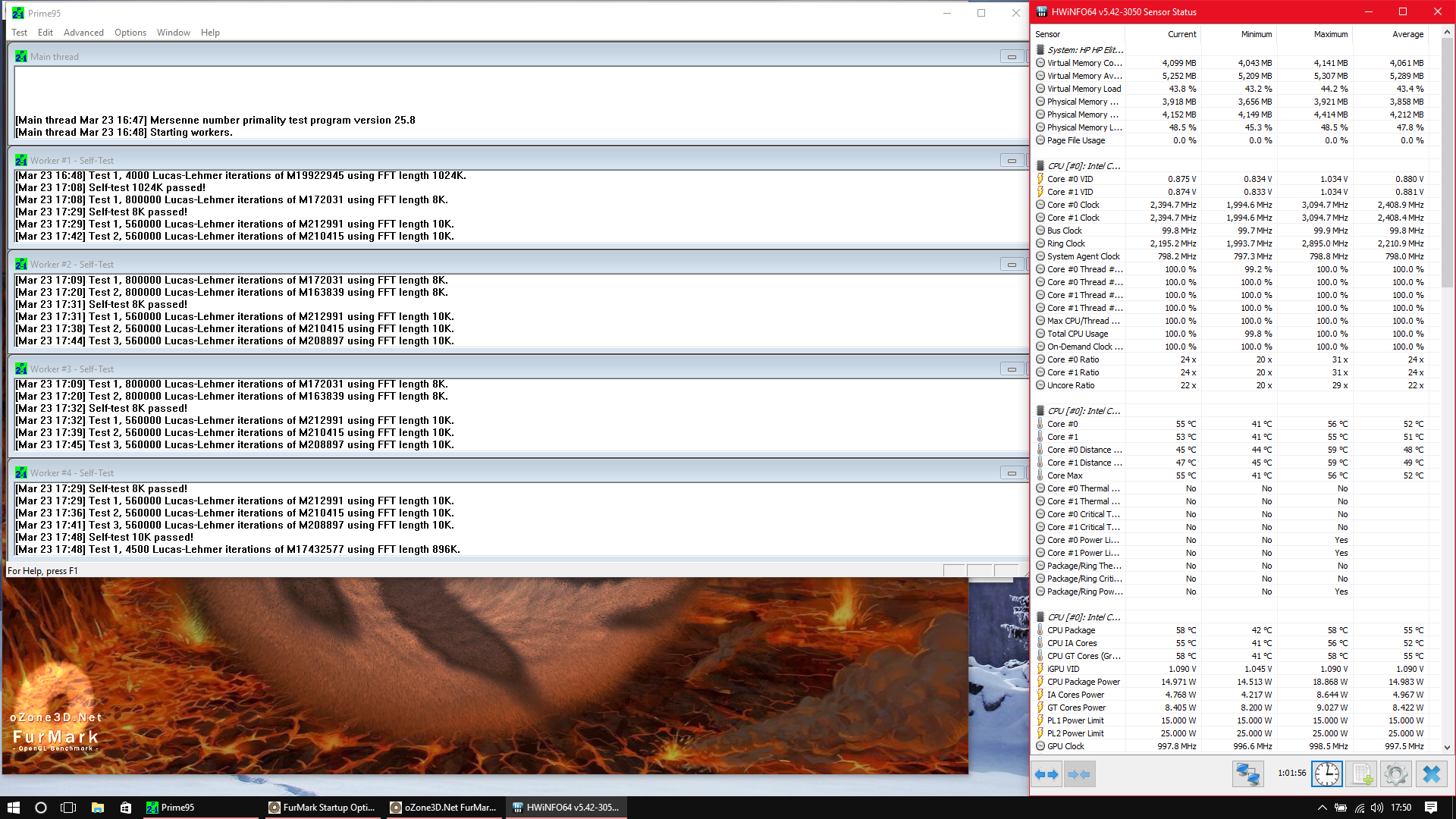Switch to Prime95 taskbar button
Viewport: 1456px width, 819px height.
201,808
